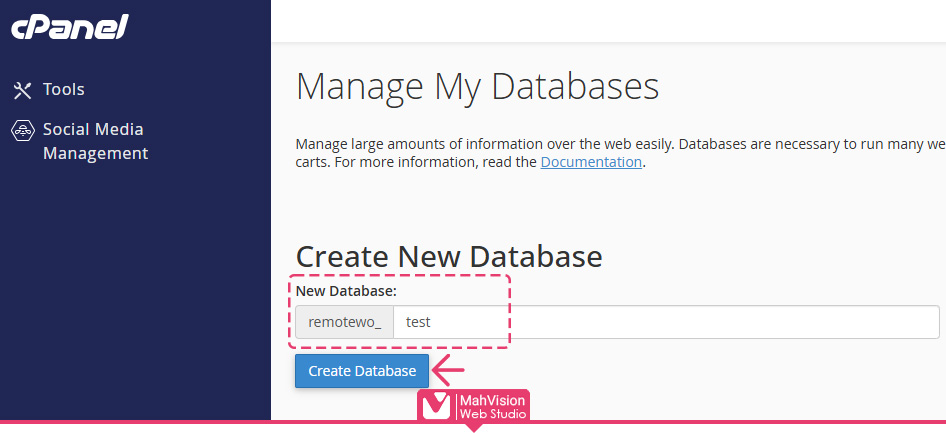This screenshot has width=946, height=433.
Task: Click the "New Database:" field label
Action: pyautogui.click(x=346, y=291)
